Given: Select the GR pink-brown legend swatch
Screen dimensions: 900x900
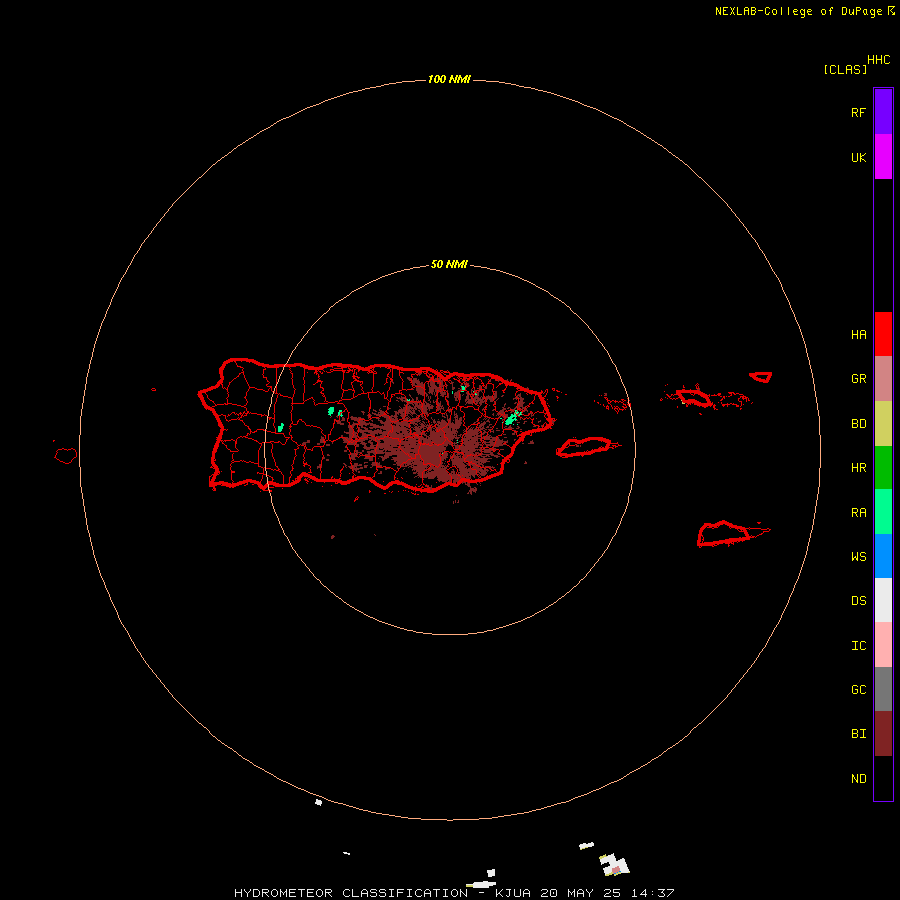Looking at the screenshot, I should [883, 379].
